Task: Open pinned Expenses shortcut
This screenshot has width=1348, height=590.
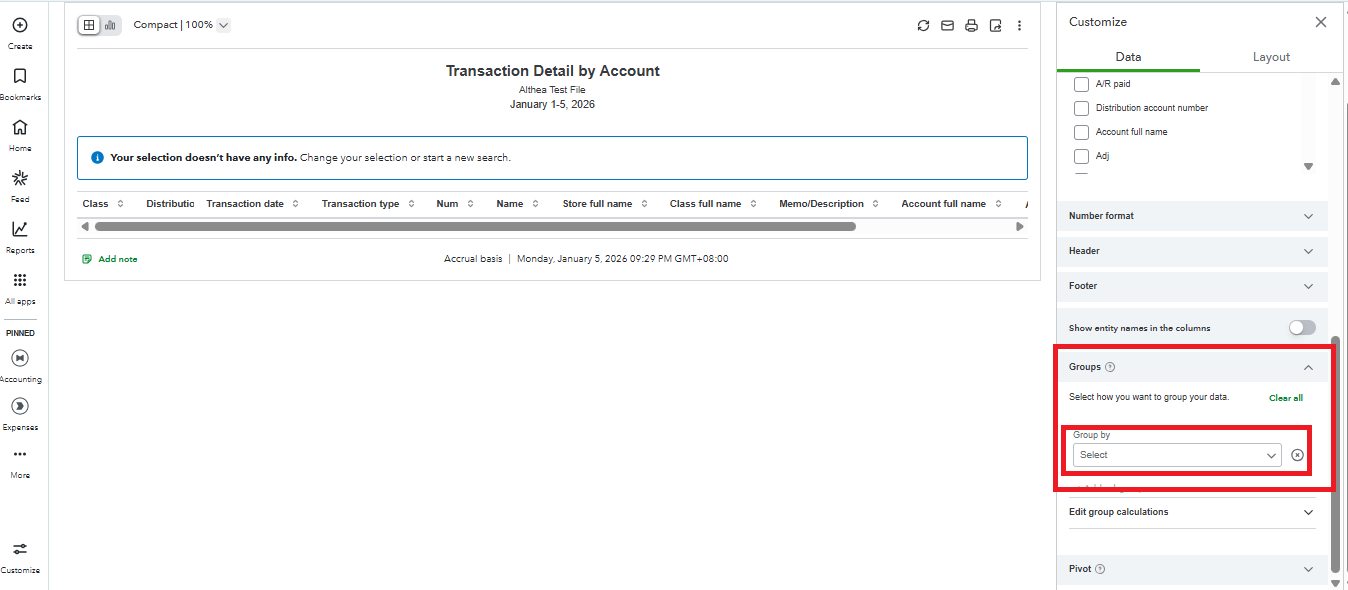Action: [x=20, y=406]
